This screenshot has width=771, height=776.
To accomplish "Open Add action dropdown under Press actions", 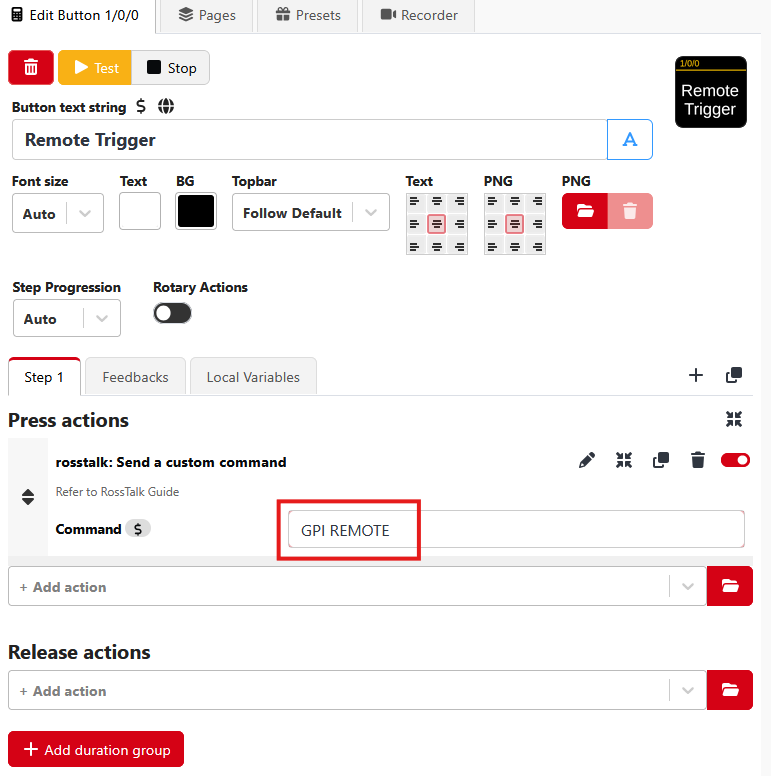I will pos(357,586).
